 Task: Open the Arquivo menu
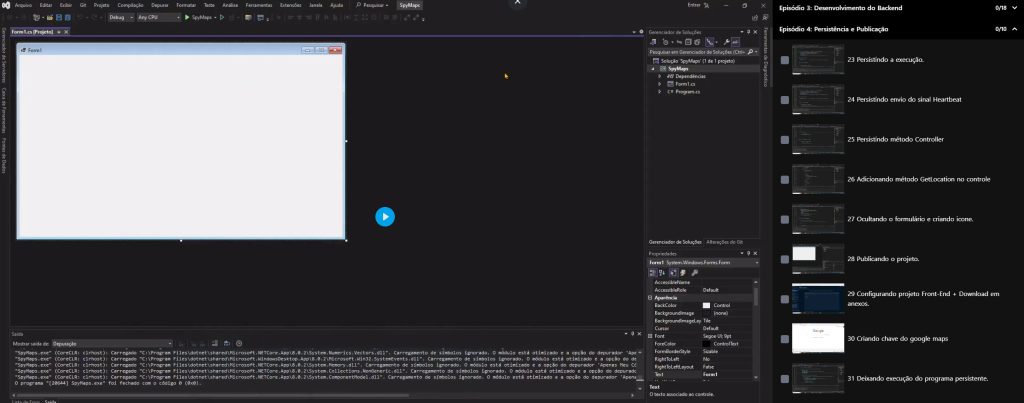pyautogui.click(x=23, y=5)
